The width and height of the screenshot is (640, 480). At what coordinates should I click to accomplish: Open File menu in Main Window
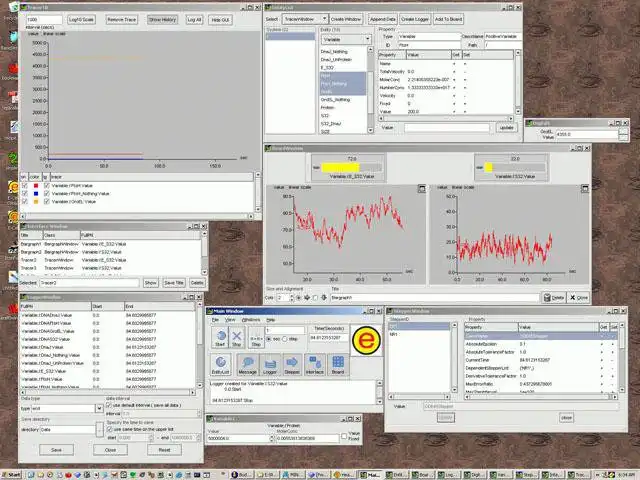click(x=216, y=320)
